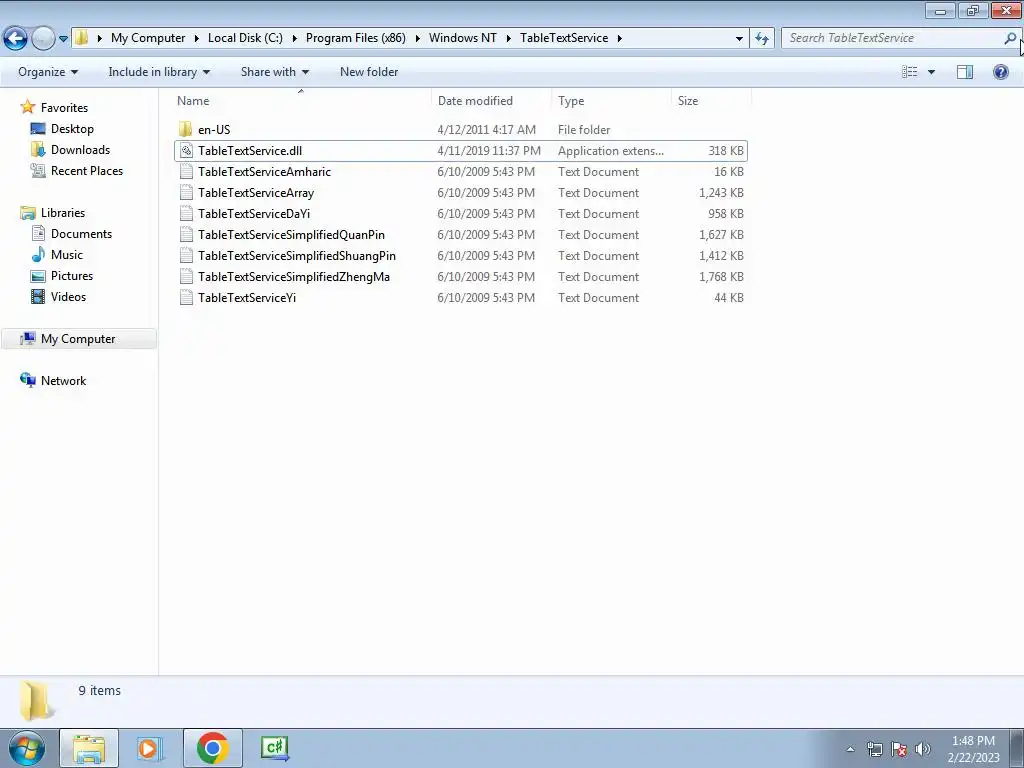Open Desktop in Favorites
Screen dimensions: 1024x768
(72, 129)
